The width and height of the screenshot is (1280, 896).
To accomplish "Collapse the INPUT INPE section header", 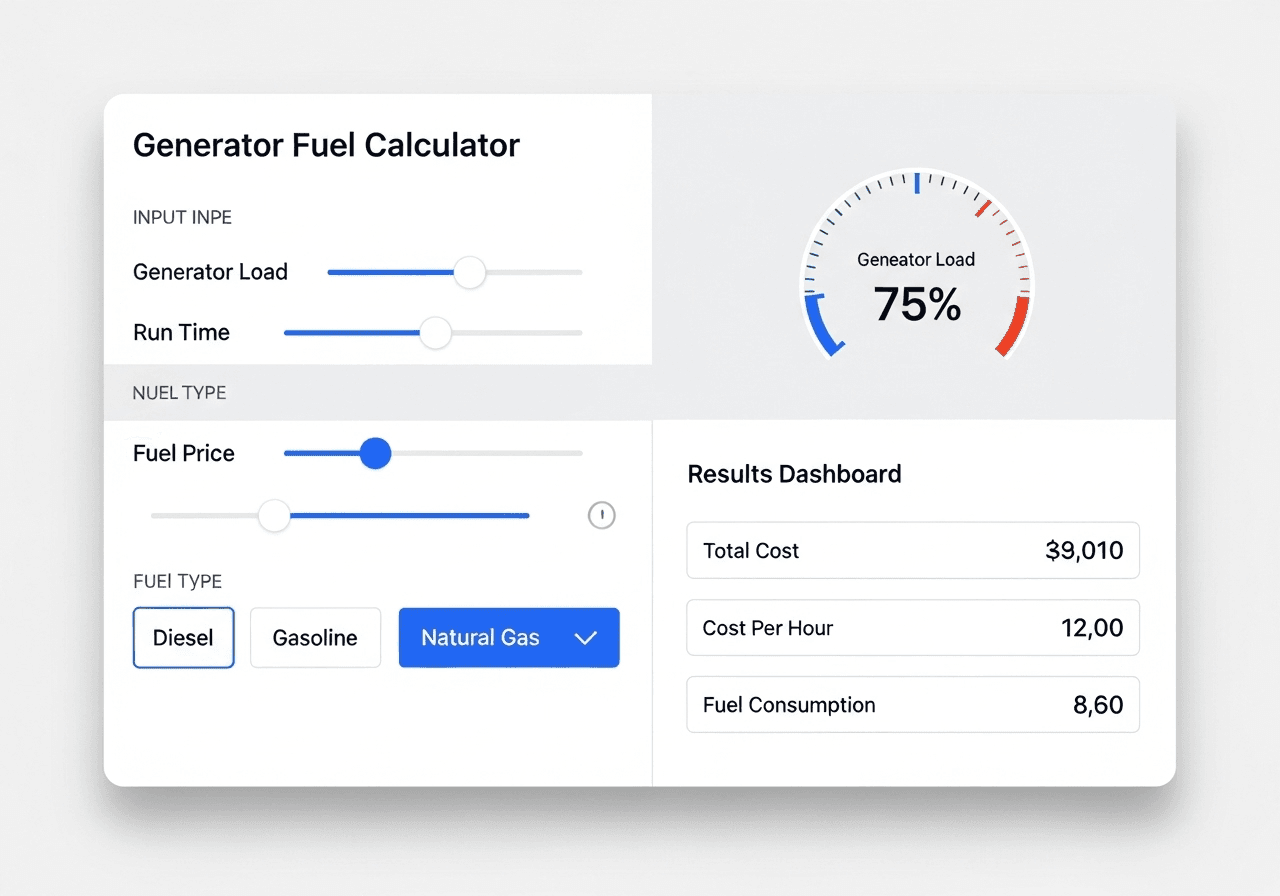I will coord(182,217).
